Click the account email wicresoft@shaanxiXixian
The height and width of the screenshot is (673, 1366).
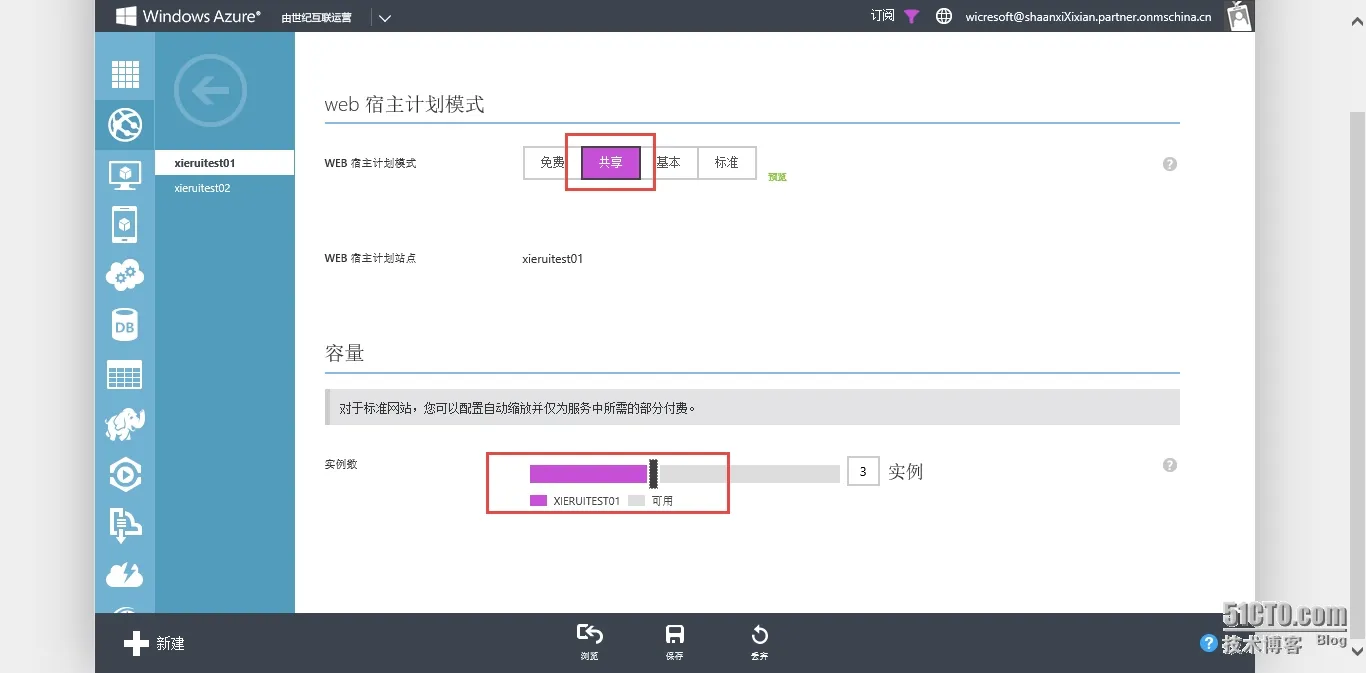[1088, 16]
